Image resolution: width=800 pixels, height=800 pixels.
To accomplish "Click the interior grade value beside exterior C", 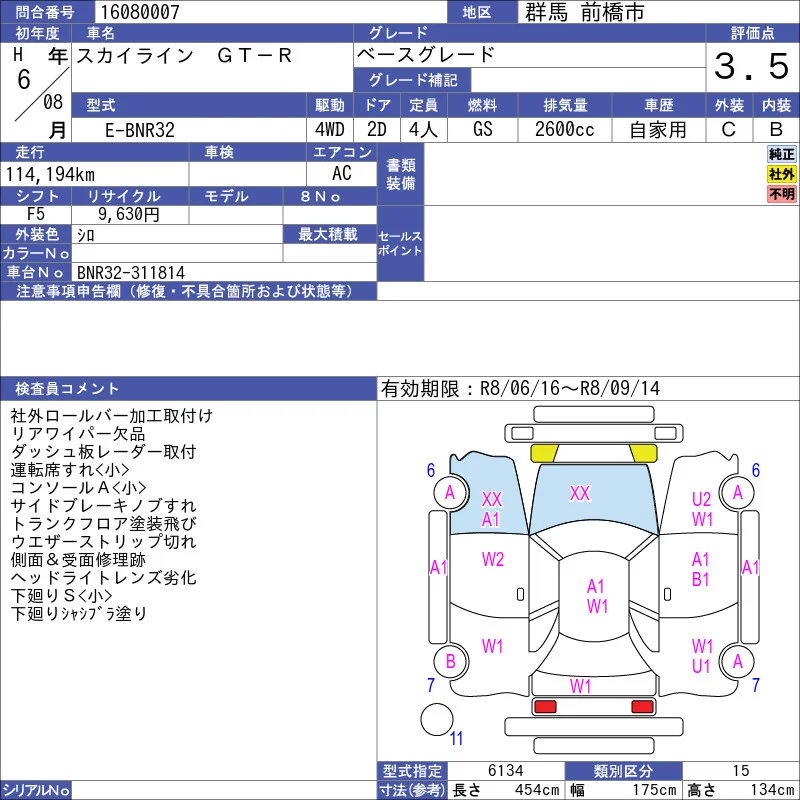I will click(x=776, y=130).
